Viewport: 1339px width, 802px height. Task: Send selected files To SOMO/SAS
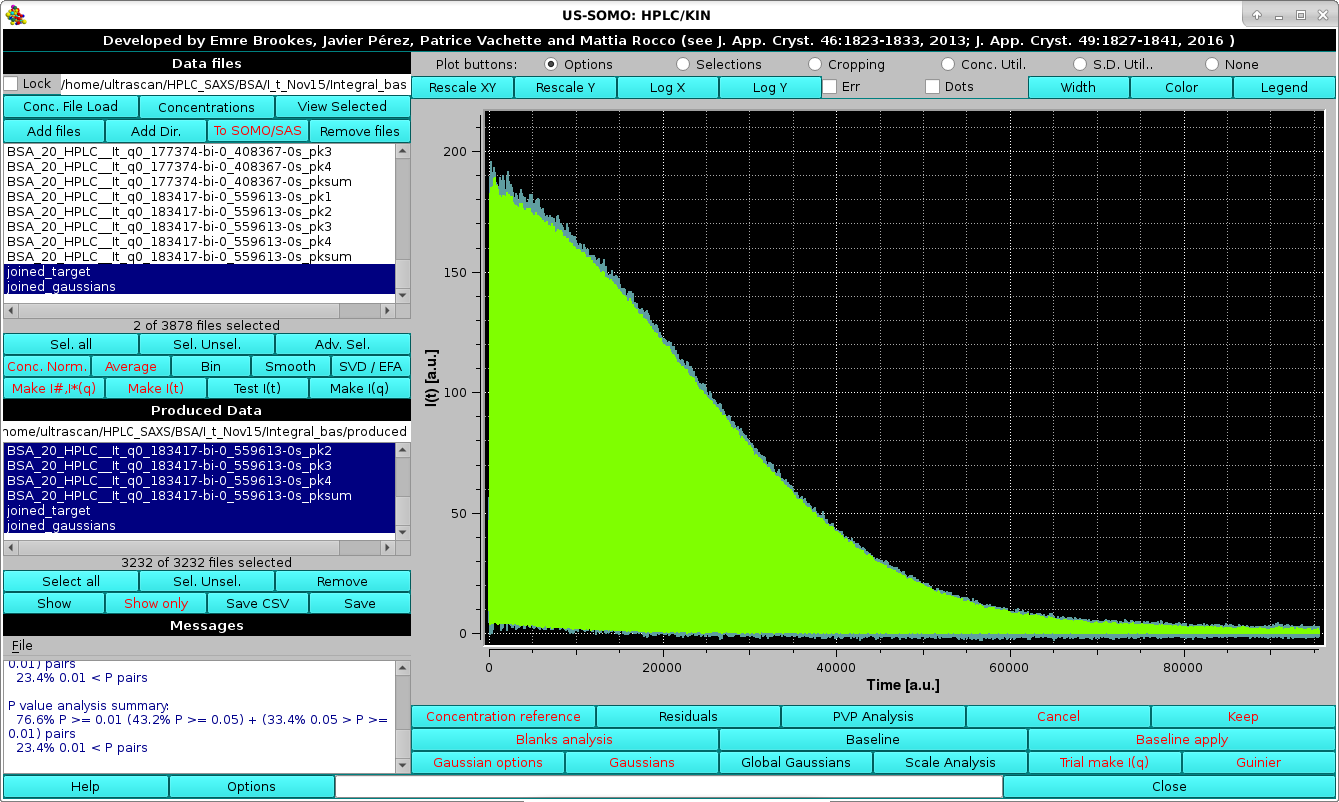(257, 130)
